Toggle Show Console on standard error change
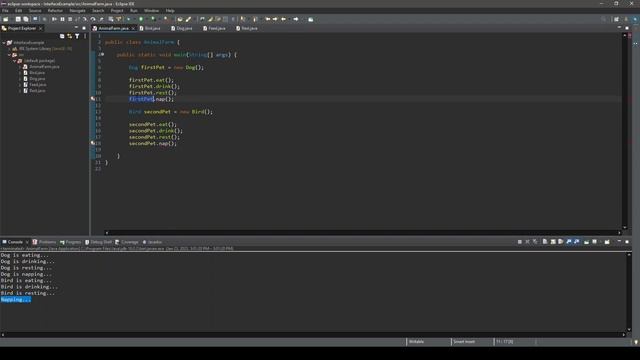 576,242
